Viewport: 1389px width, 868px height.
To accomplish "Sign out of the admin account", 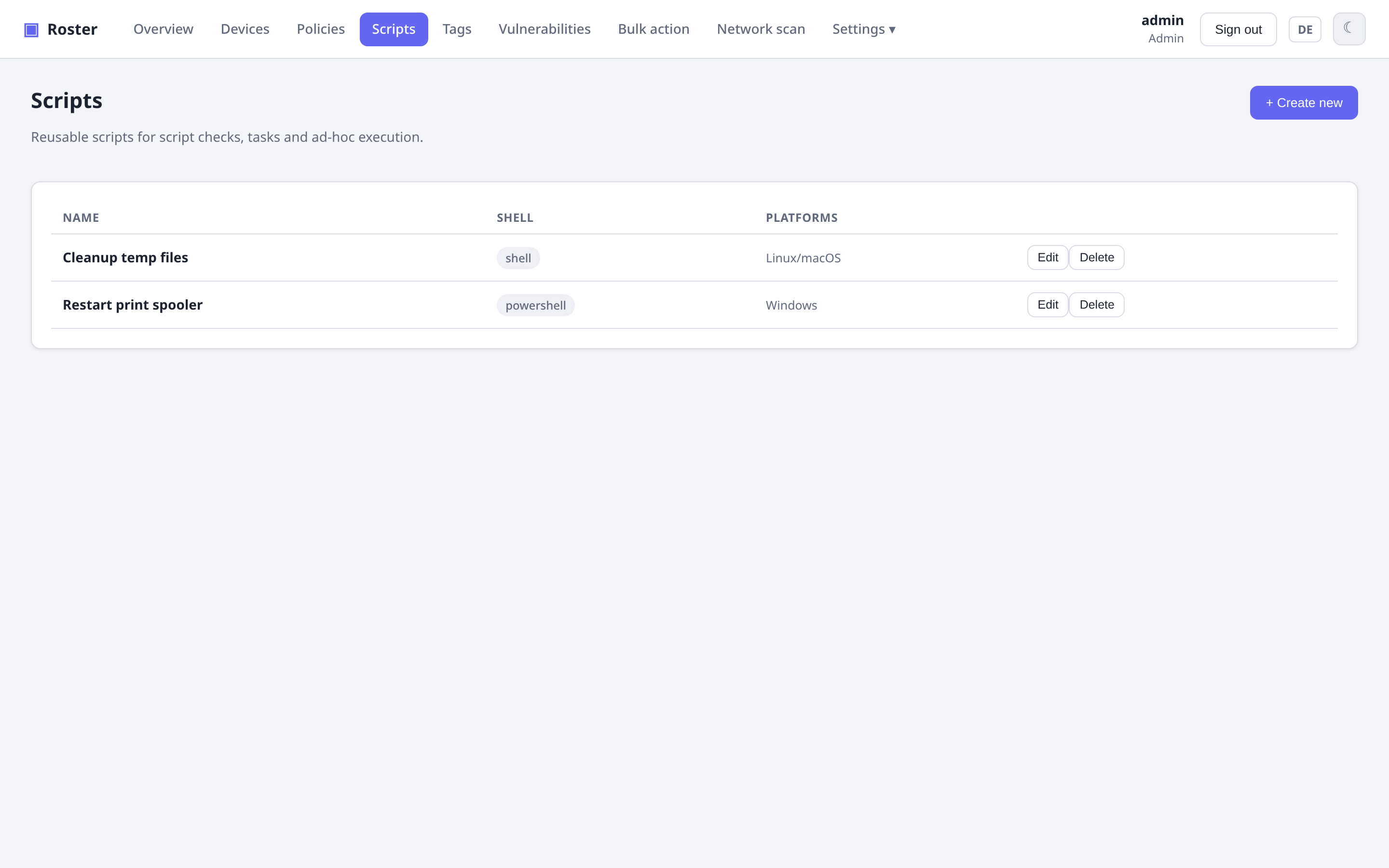I will 1238,29.
